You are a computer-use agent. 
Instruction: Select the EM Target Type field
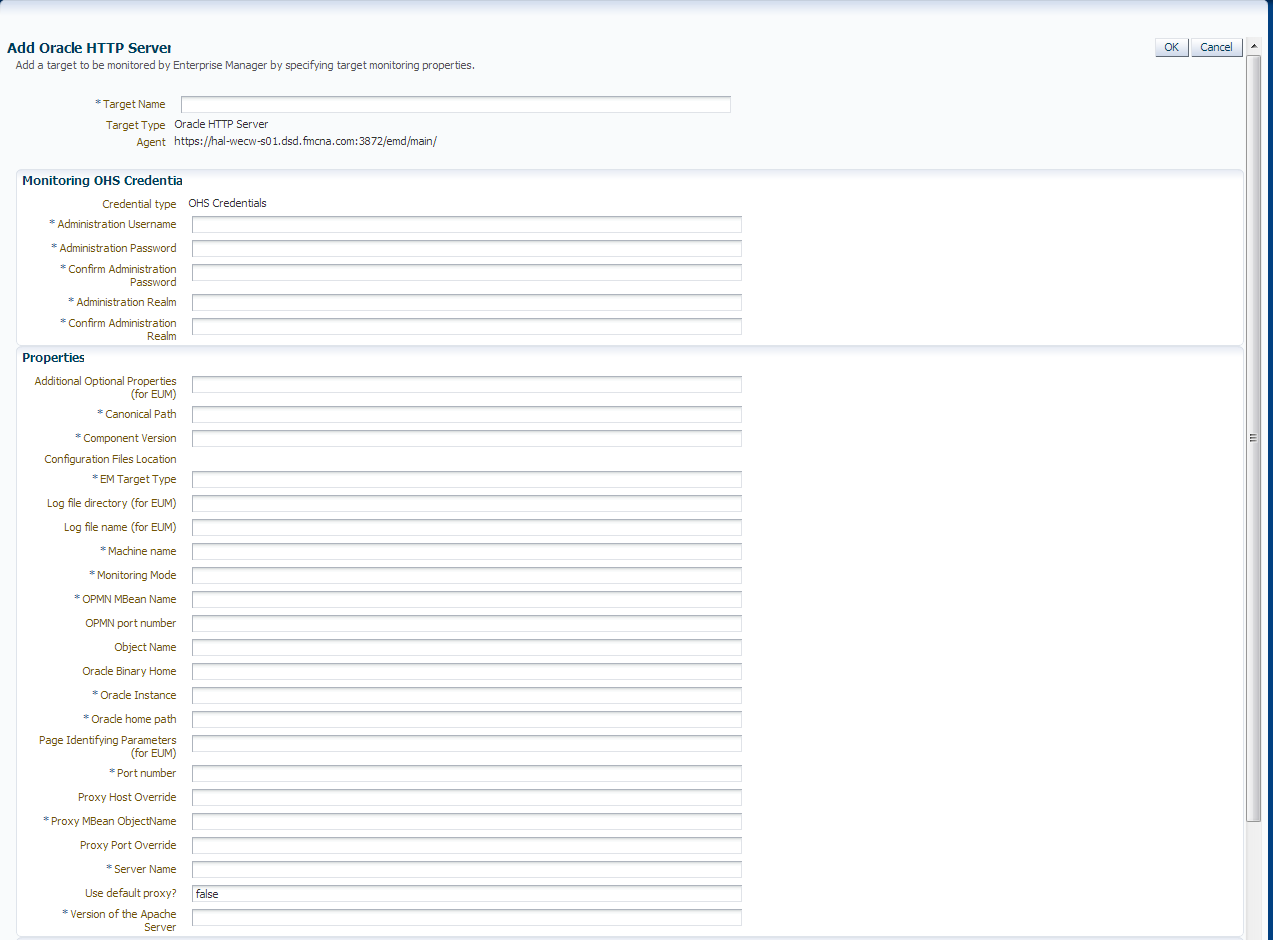(467, 479)
